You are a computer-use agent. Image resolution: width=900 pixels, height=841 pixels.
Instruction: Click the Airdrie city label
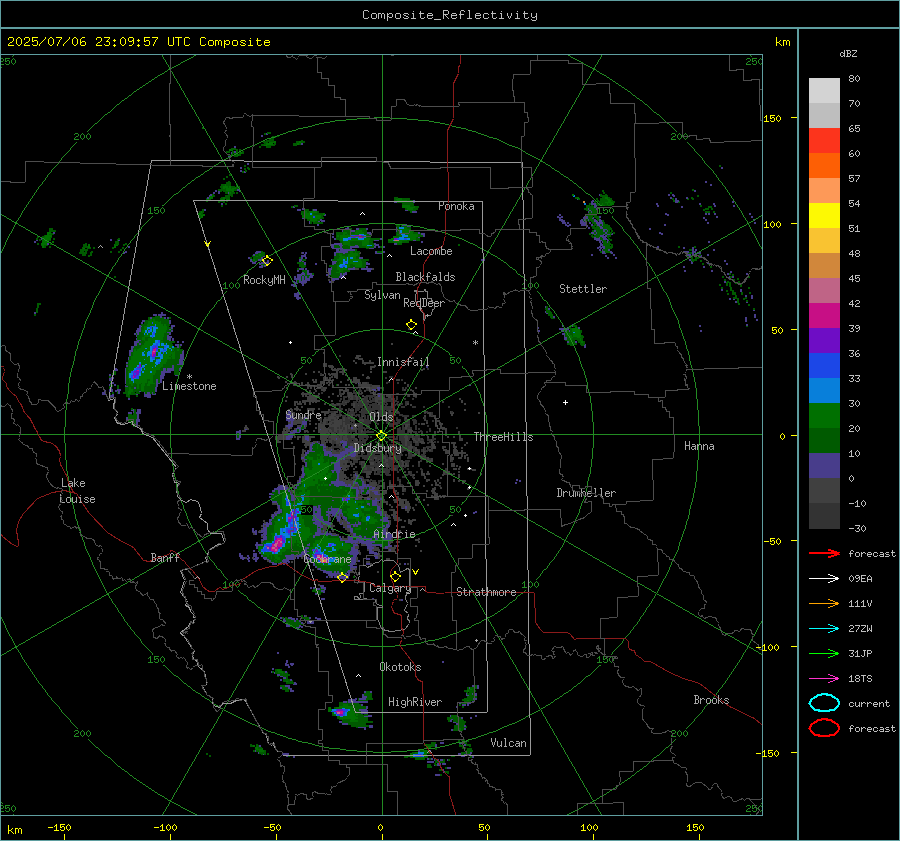394,534
